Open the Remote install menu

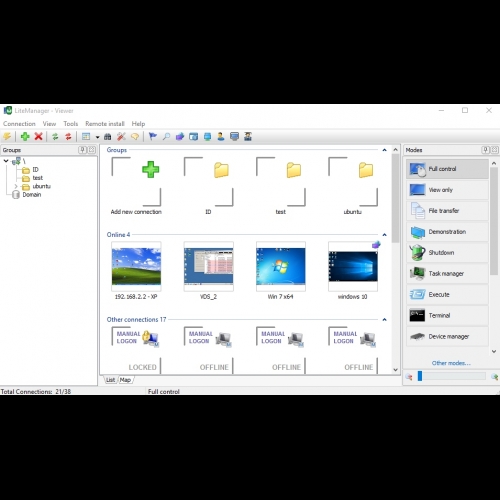pyautogui.click(x=105, y=124)
